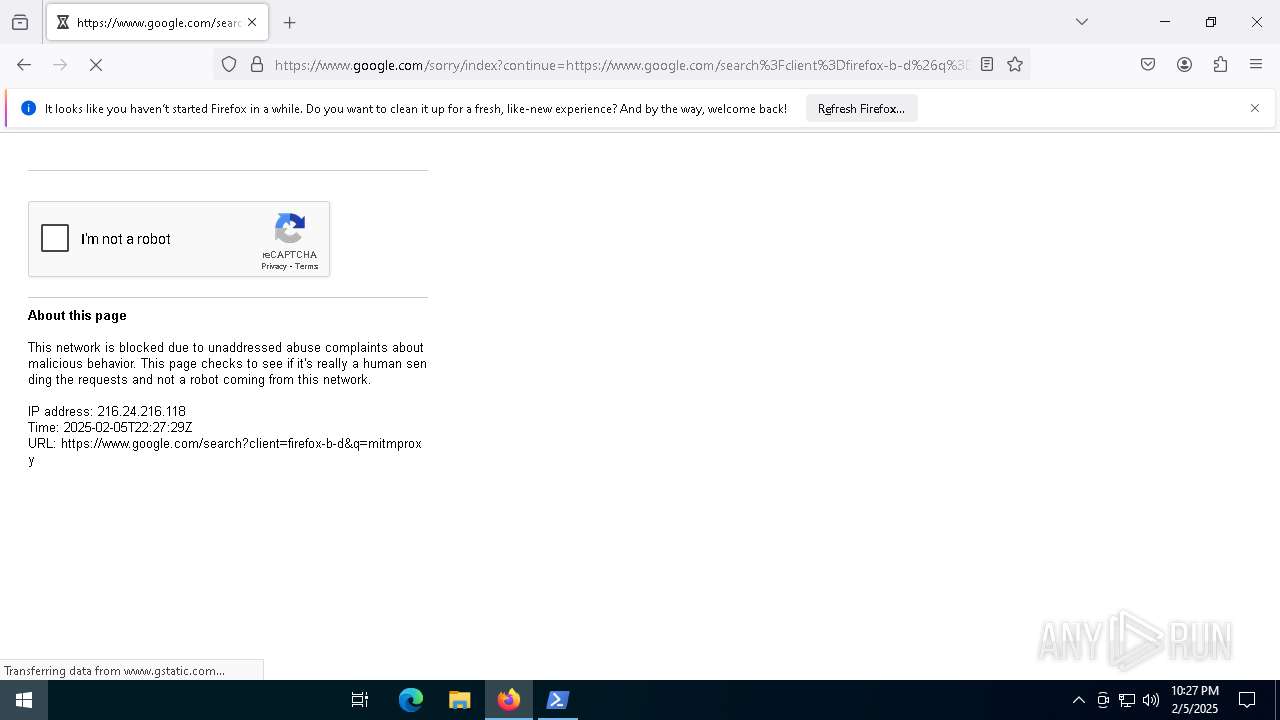
Task: Open tracking protection shield icon
Action: click(229, 65)
